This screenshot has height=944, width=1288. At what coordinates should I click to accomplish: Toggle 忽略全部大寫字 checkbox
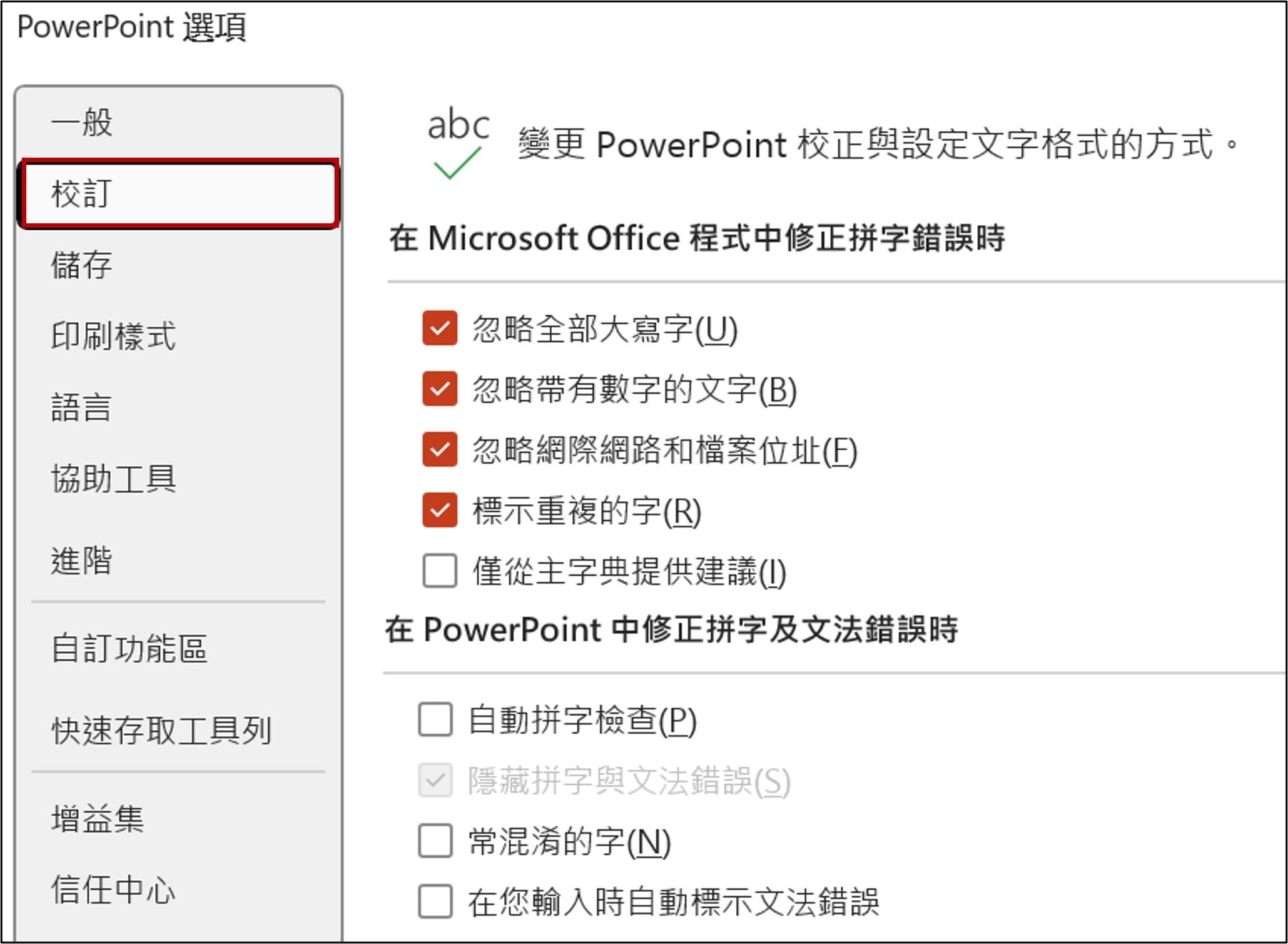(440, 328)
